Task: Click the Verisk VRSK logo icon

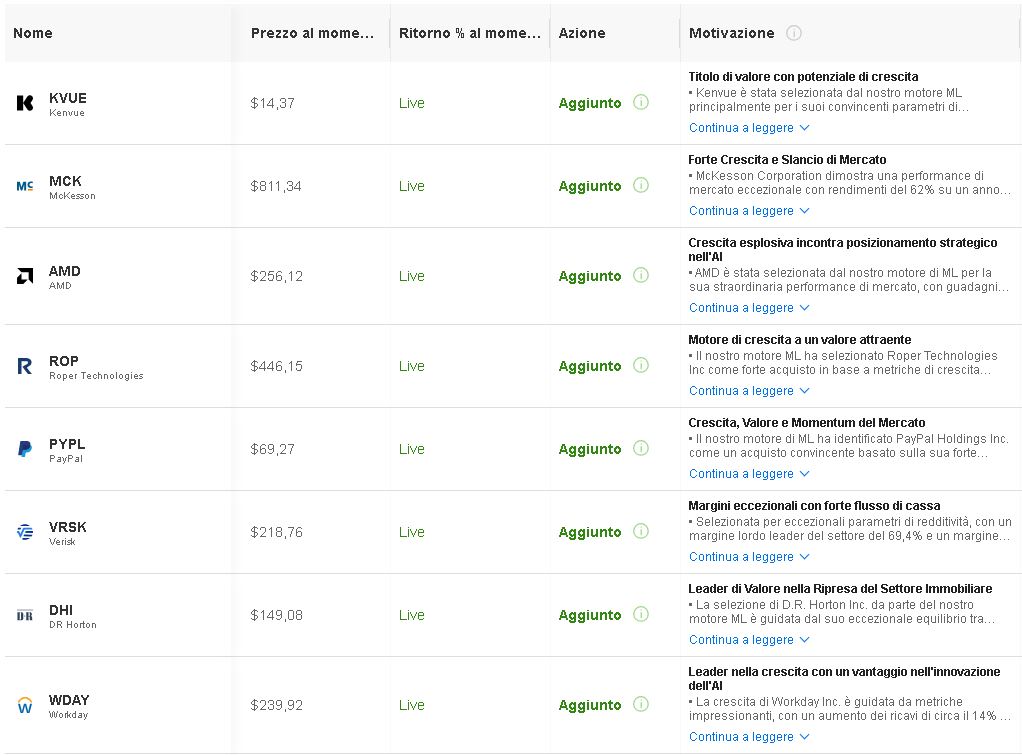Action: 25,532
